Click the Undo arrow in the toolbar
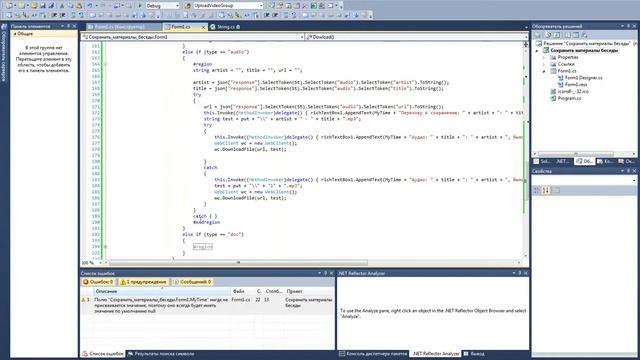 coord(90,6)
